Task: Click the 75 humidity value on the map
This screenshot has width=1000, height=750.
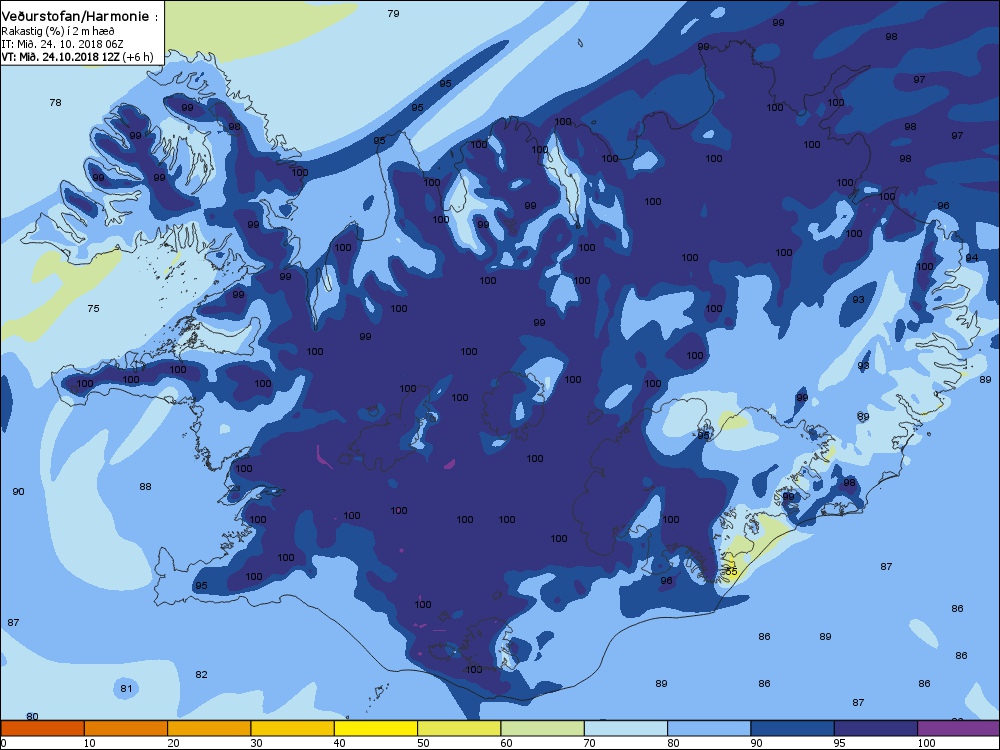Action: (93, 309)
